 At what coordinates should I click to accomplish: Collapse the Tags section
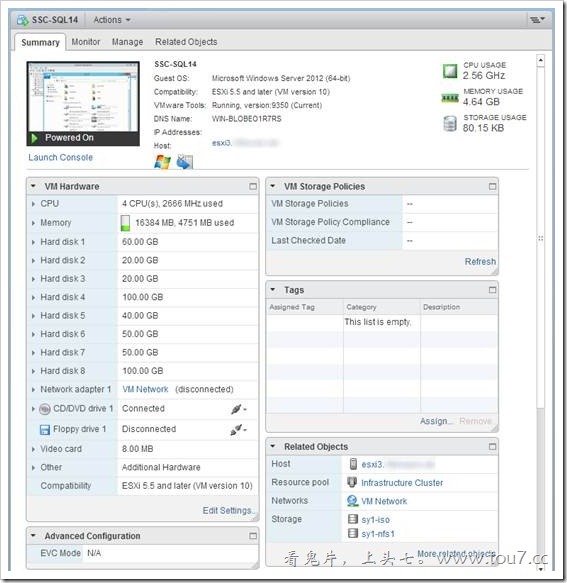click(x=273, y=289)
